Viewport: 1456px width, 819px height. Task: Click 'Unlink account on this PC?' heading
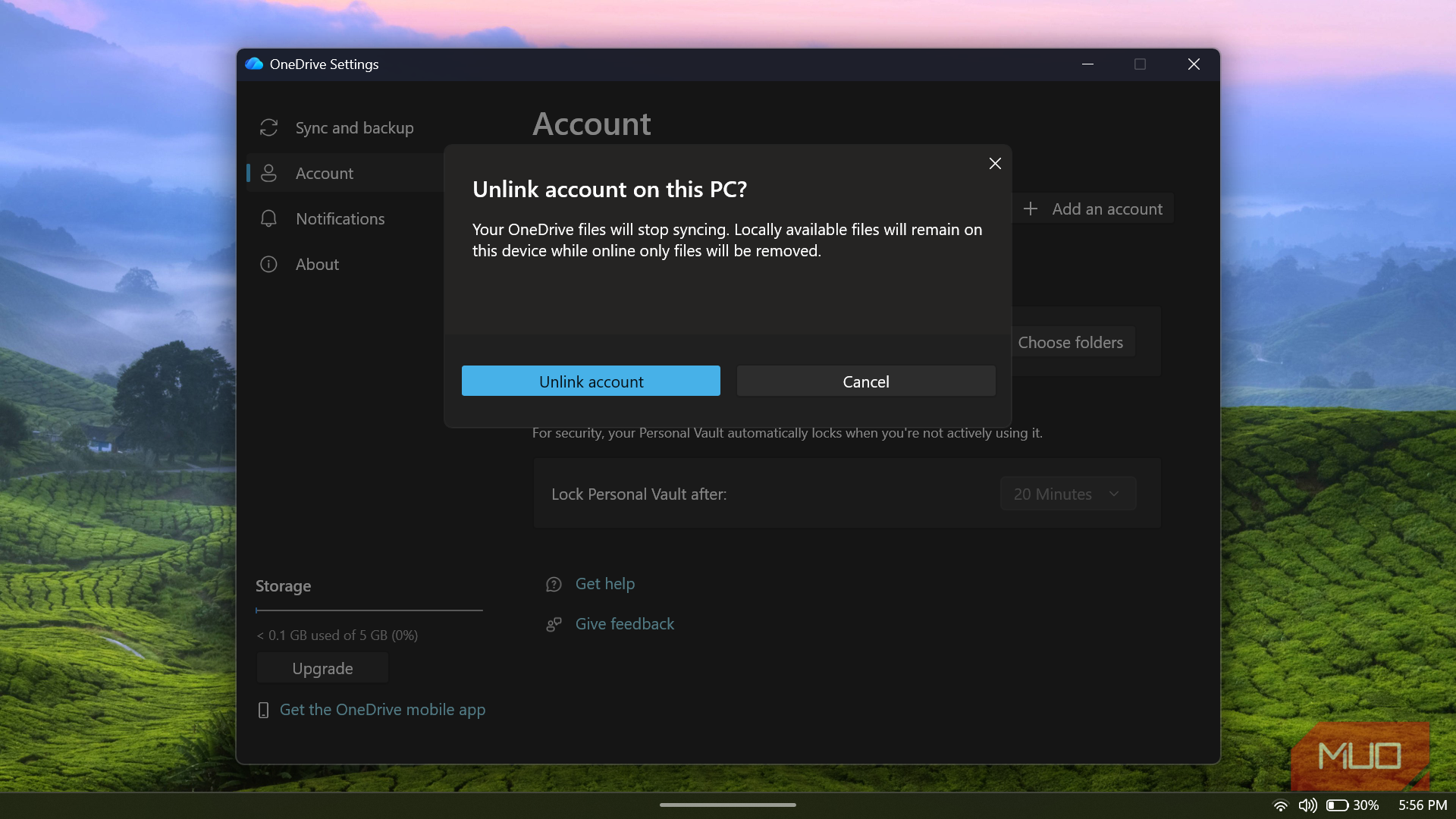tap(610, 189)
